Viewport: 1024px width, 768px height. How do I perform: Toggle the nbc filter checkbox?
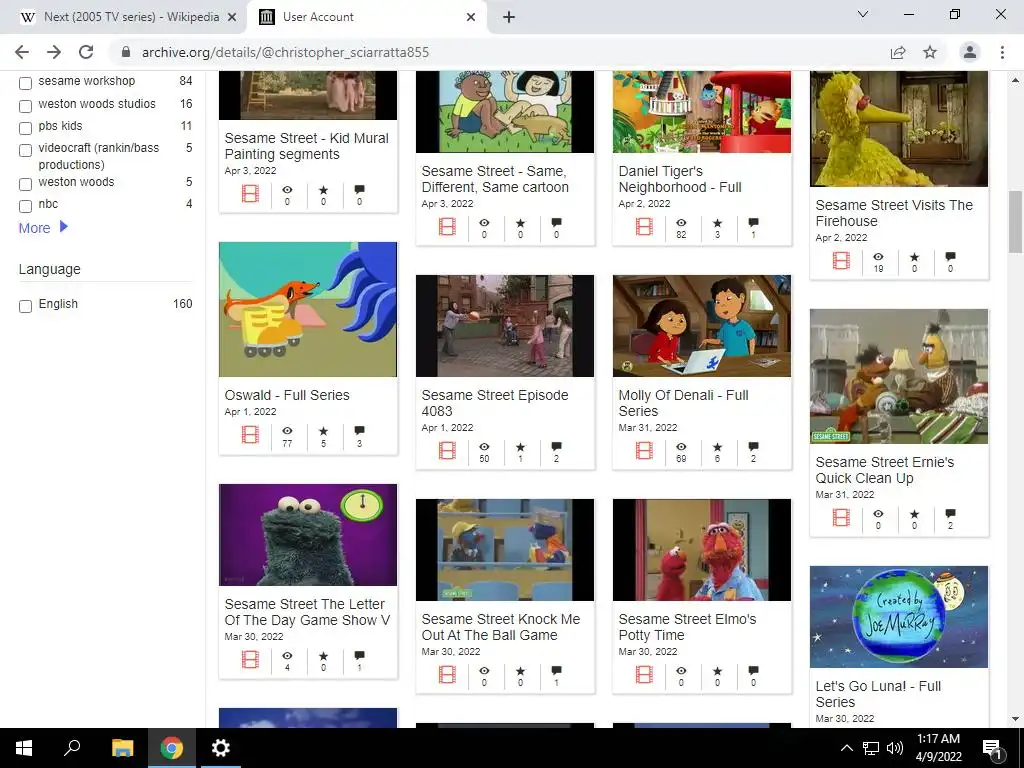coord(25,206)
